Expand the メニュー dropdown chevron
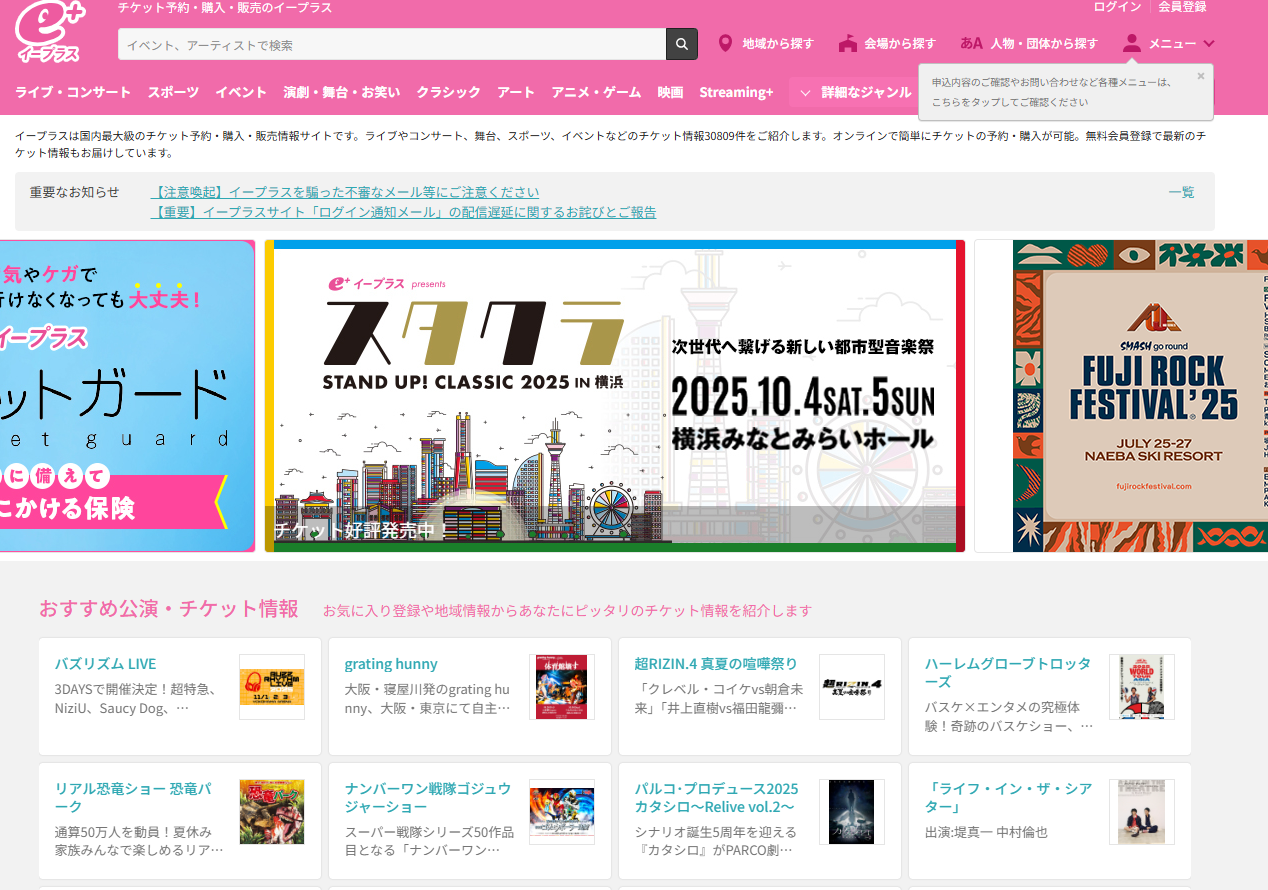The height and width of the screenshot is (890, 1268). tap(1209, 44)
